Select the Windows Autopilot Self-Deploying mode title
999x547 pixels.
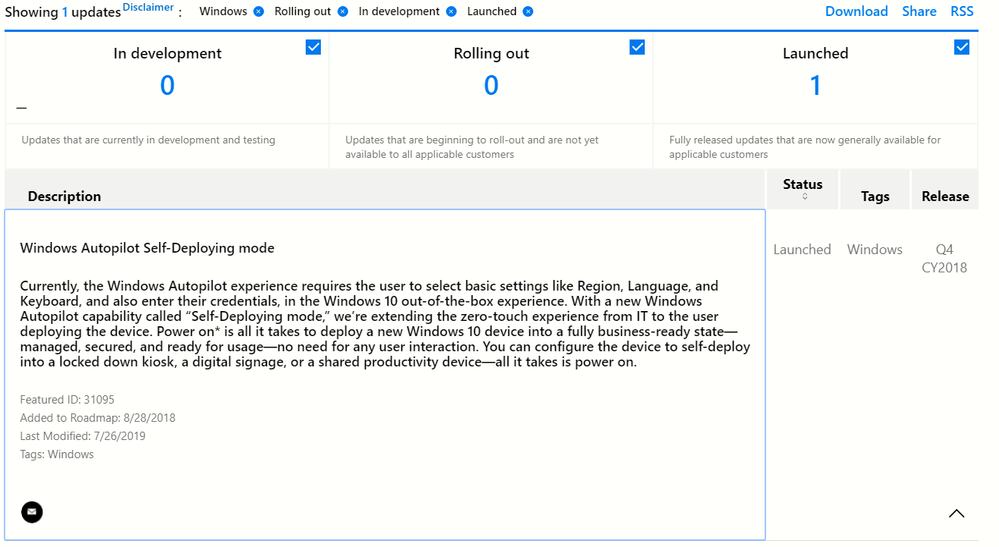147,248
